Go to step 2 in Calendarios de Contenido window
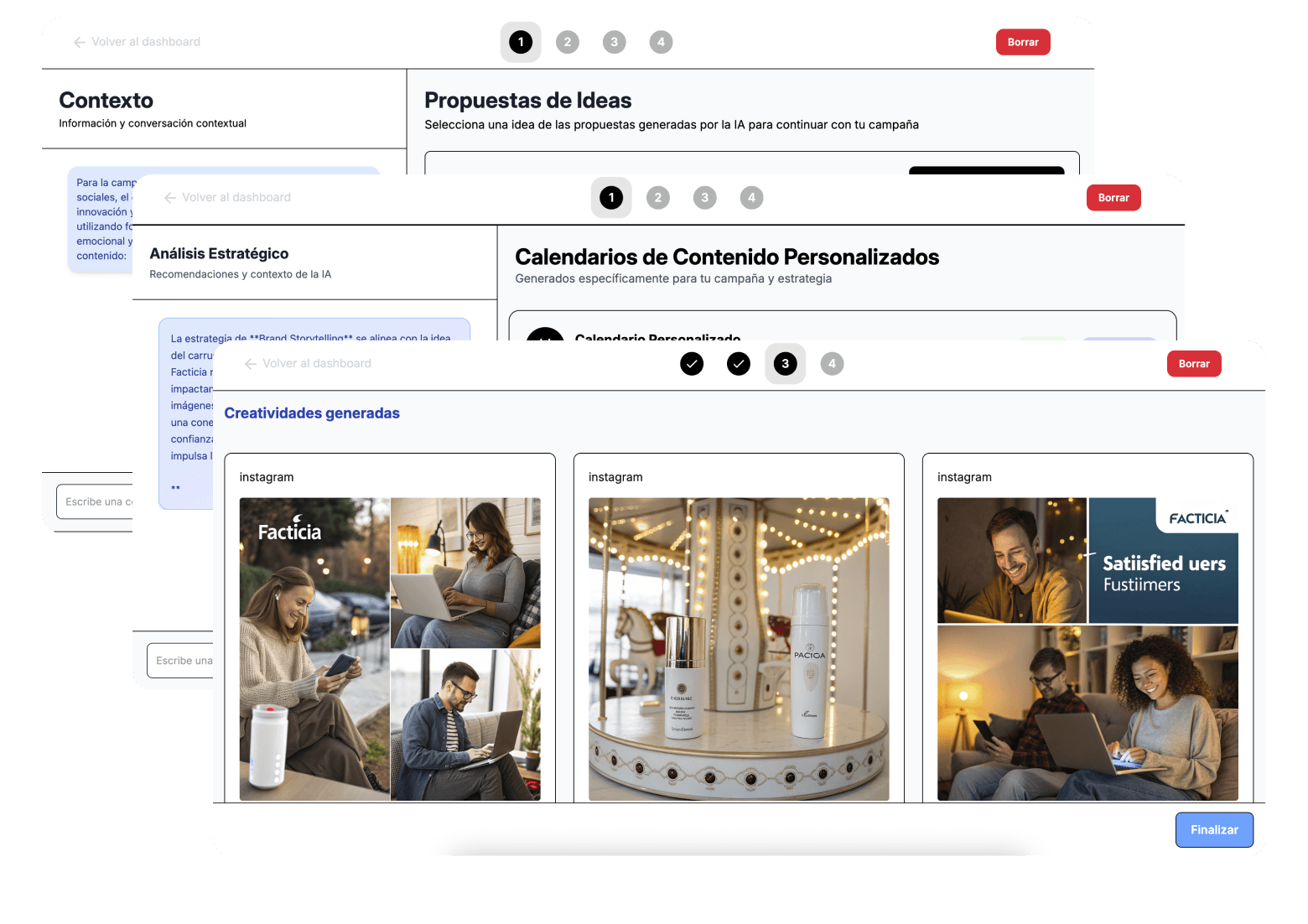The image size is (1308, 924). click(x=658, y=198)
